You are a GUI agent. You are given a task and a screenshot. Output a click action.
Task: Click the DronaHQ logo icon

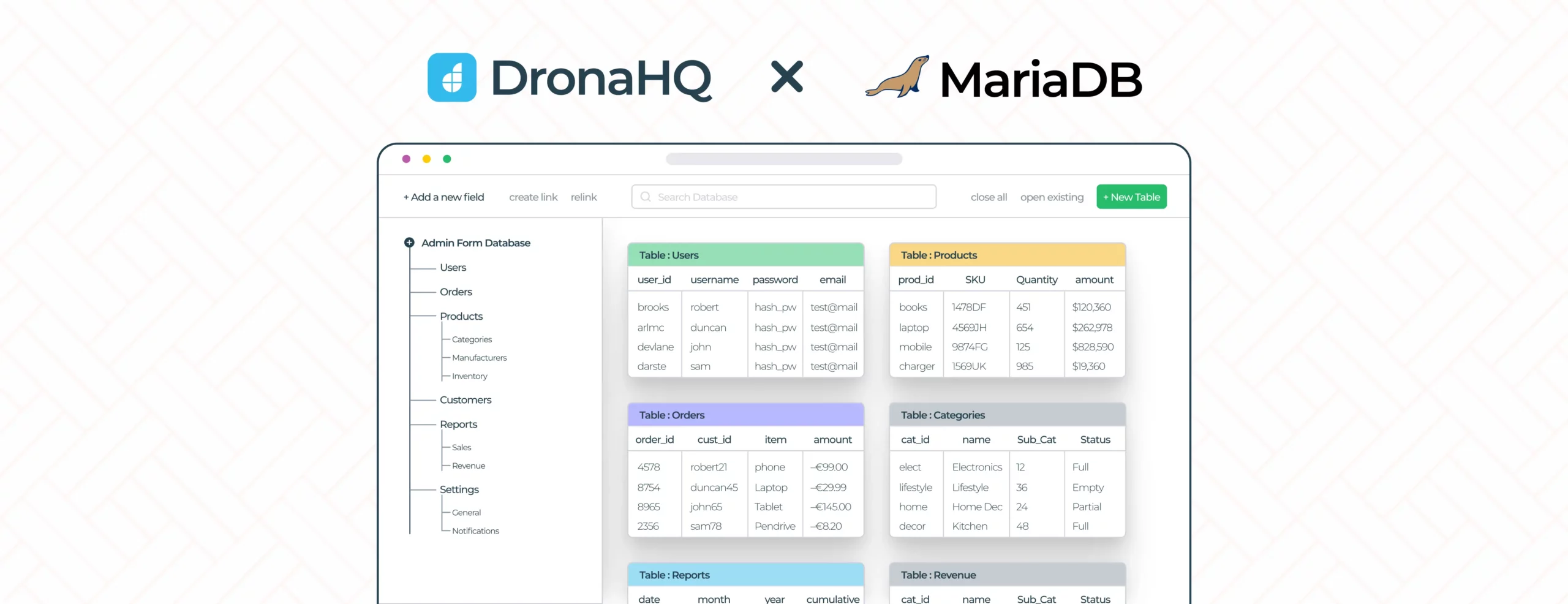pyautogui.click(x=452, y=77)
